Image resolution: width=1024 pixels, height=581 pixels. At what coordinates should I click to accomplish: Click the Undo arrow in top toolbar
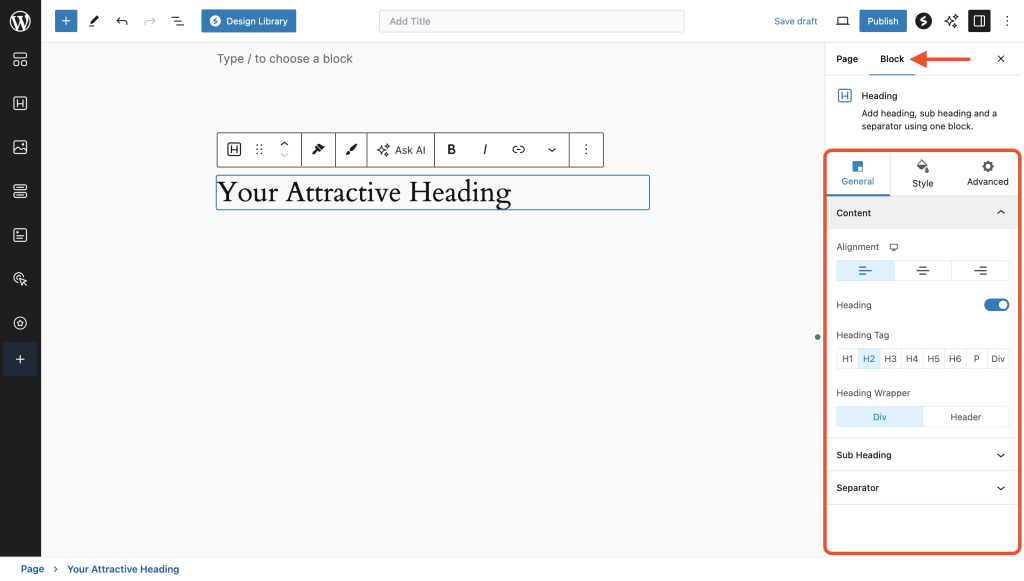pos(122,21)
